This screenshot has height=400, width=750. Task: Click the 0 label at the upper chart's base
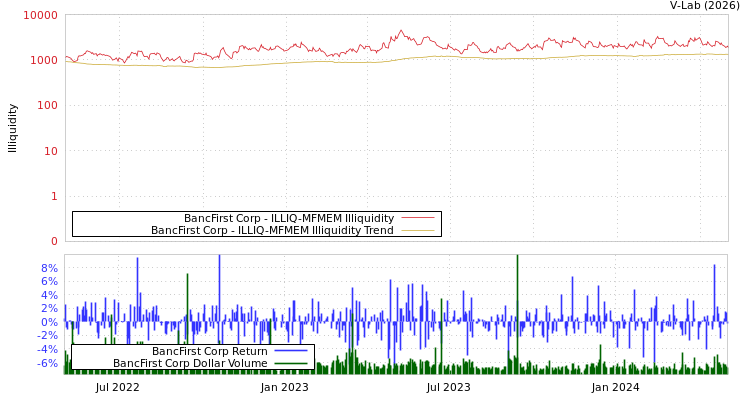[x=54, y=241]
